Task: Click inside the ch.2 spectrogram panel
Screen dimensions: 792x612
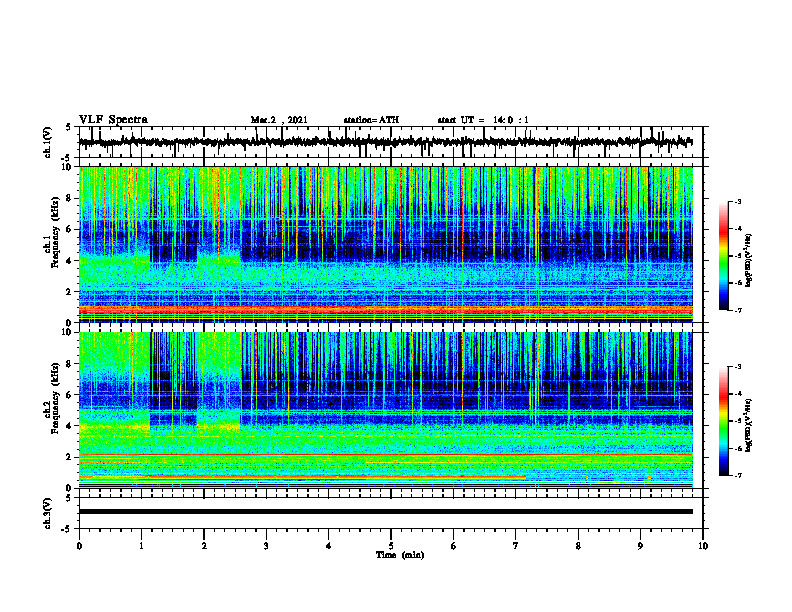Action: (385, 410)
